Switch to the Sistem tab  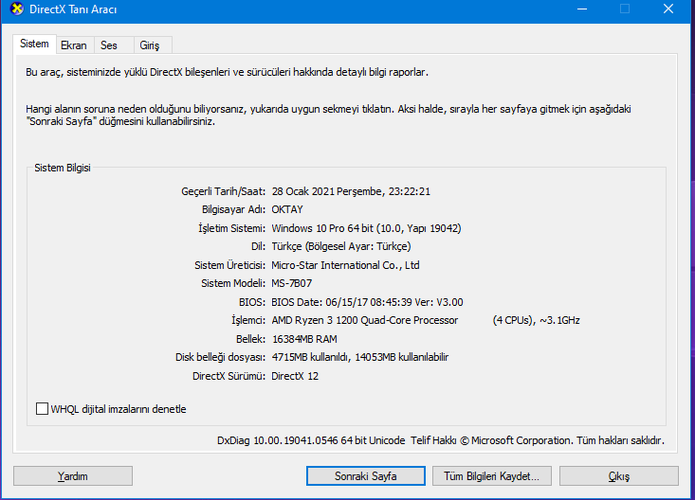[x=34, y=44]
